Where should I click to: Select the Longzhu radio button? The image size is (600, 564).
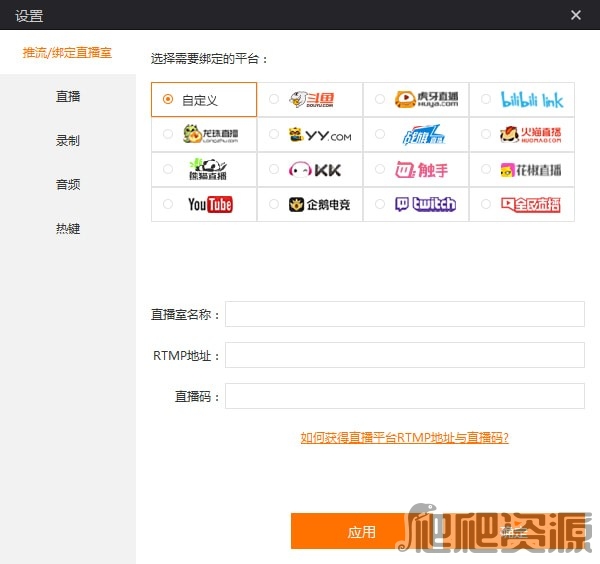(168, 134)
